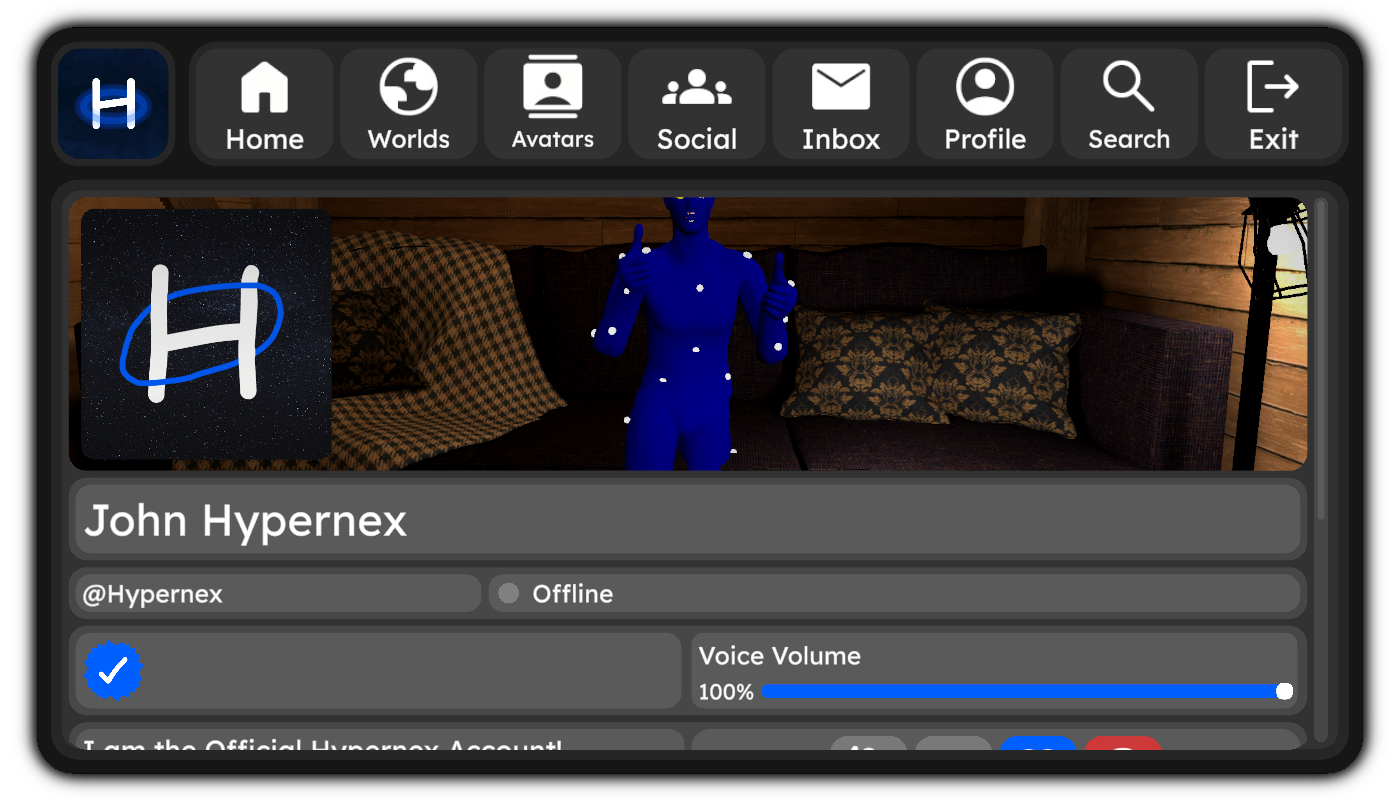This screenshot has height=800, width=1400.
Task: Click the middle of the Voice Volume slider
Action: point(1023,691)
